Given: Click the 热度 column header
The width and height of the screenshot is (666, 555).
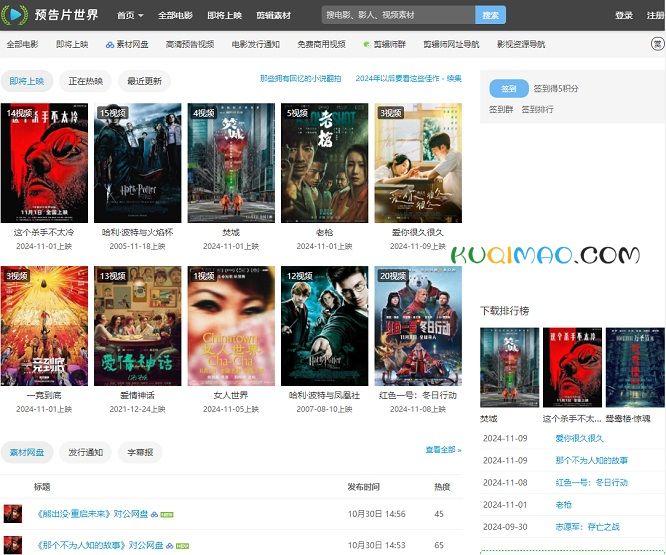Looking at the screenshot, I should (442, 487).
